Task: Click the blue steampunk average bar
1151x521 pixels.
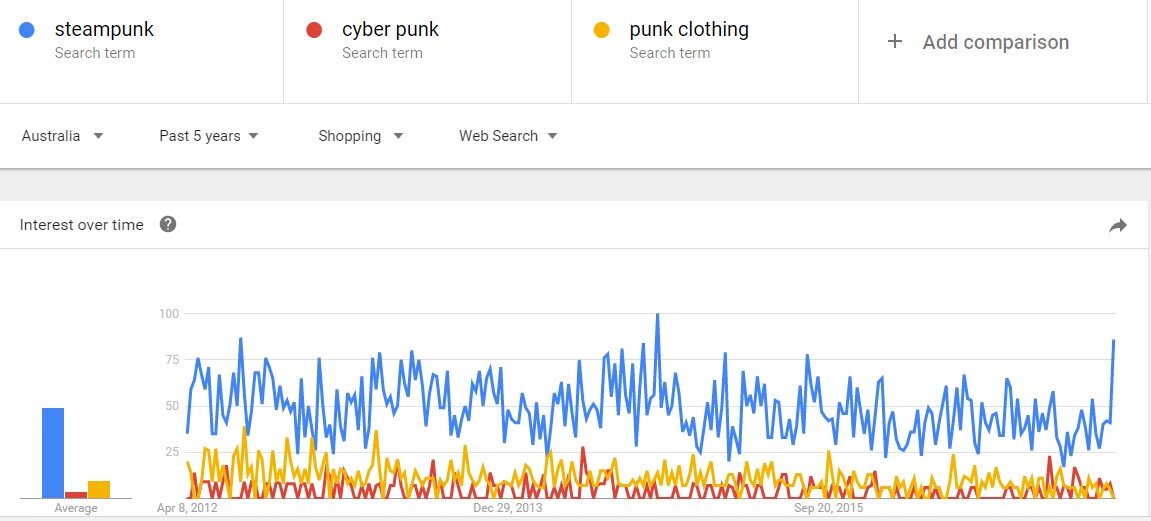Action: tap(53, 452)
